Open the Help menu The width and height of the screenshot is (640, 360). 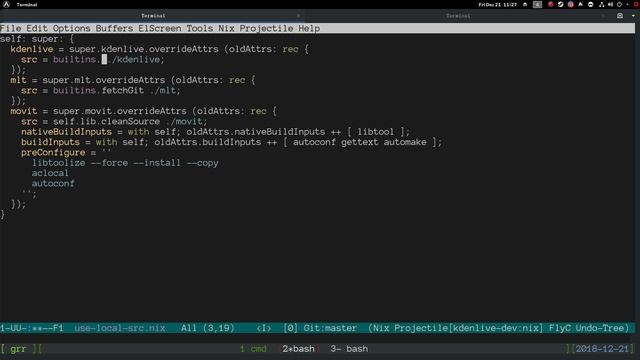pos(309,28)
